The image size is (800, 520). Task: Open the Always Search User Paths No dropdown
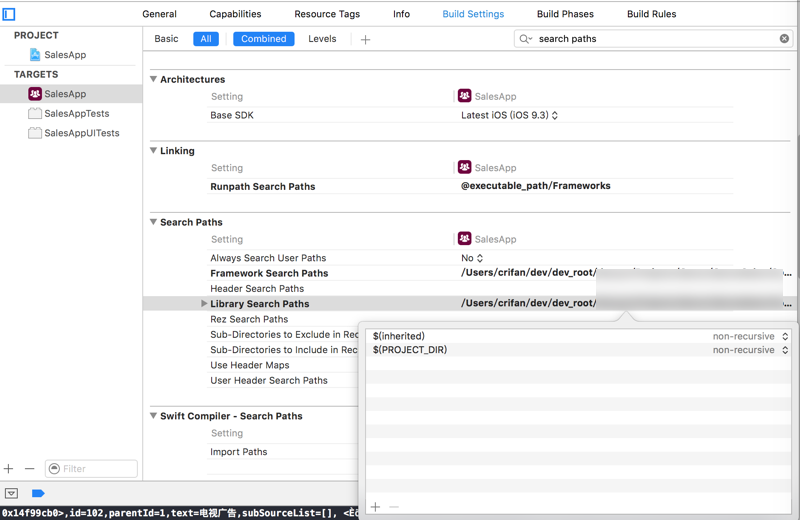472,258
